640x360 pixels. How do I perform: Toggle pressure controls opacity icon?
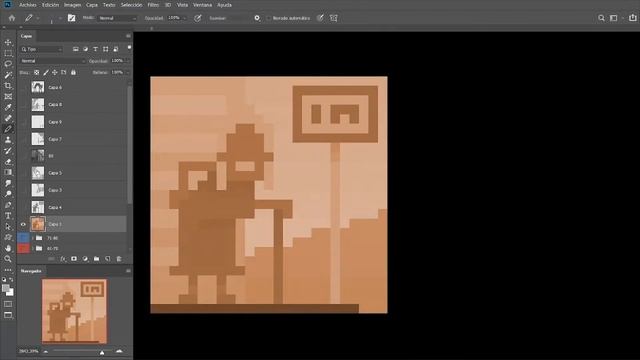tap(198, 18)
